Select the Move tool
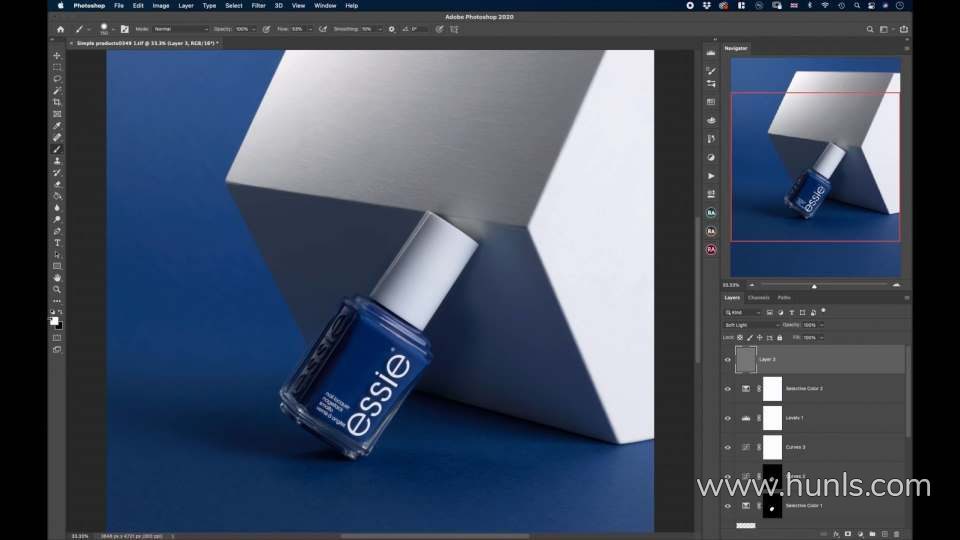 (57, 55)
